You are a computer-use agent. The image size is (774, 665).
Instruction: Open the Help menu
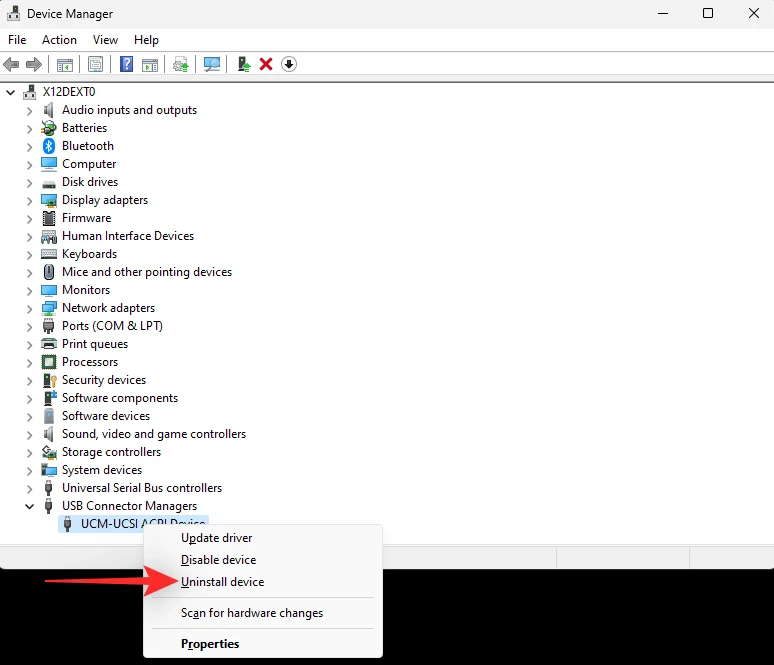[x=146, y=39]
